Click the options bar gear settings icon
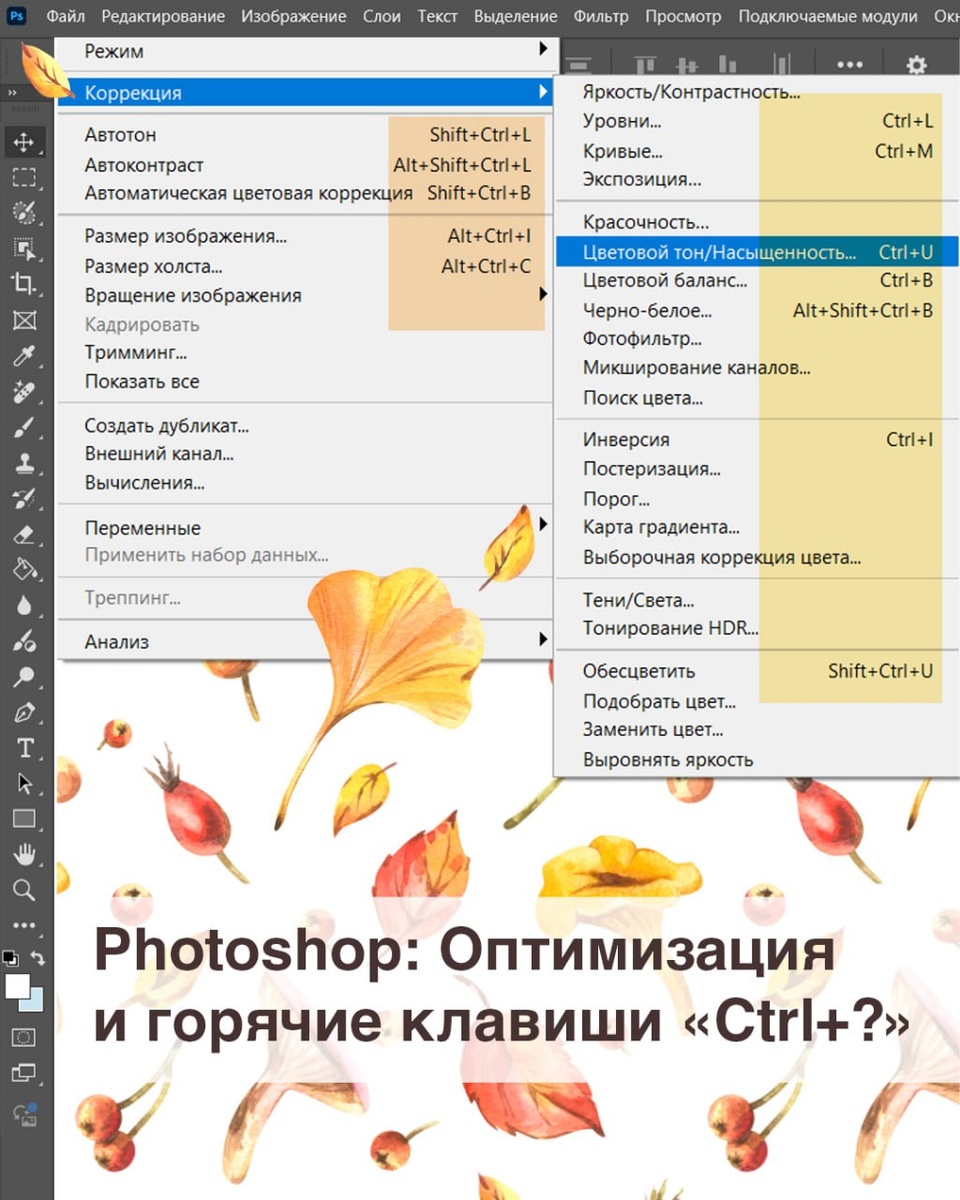The image size is (960, 1200). pyautogui.click(x=916, y=66)
